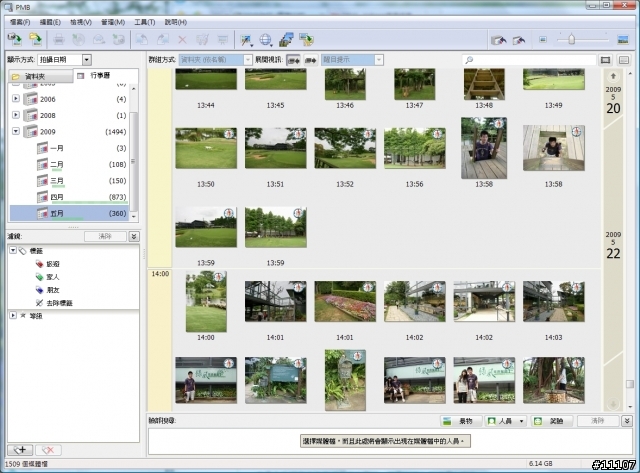
Task: Click the scenery filter button
Action: 461,421
